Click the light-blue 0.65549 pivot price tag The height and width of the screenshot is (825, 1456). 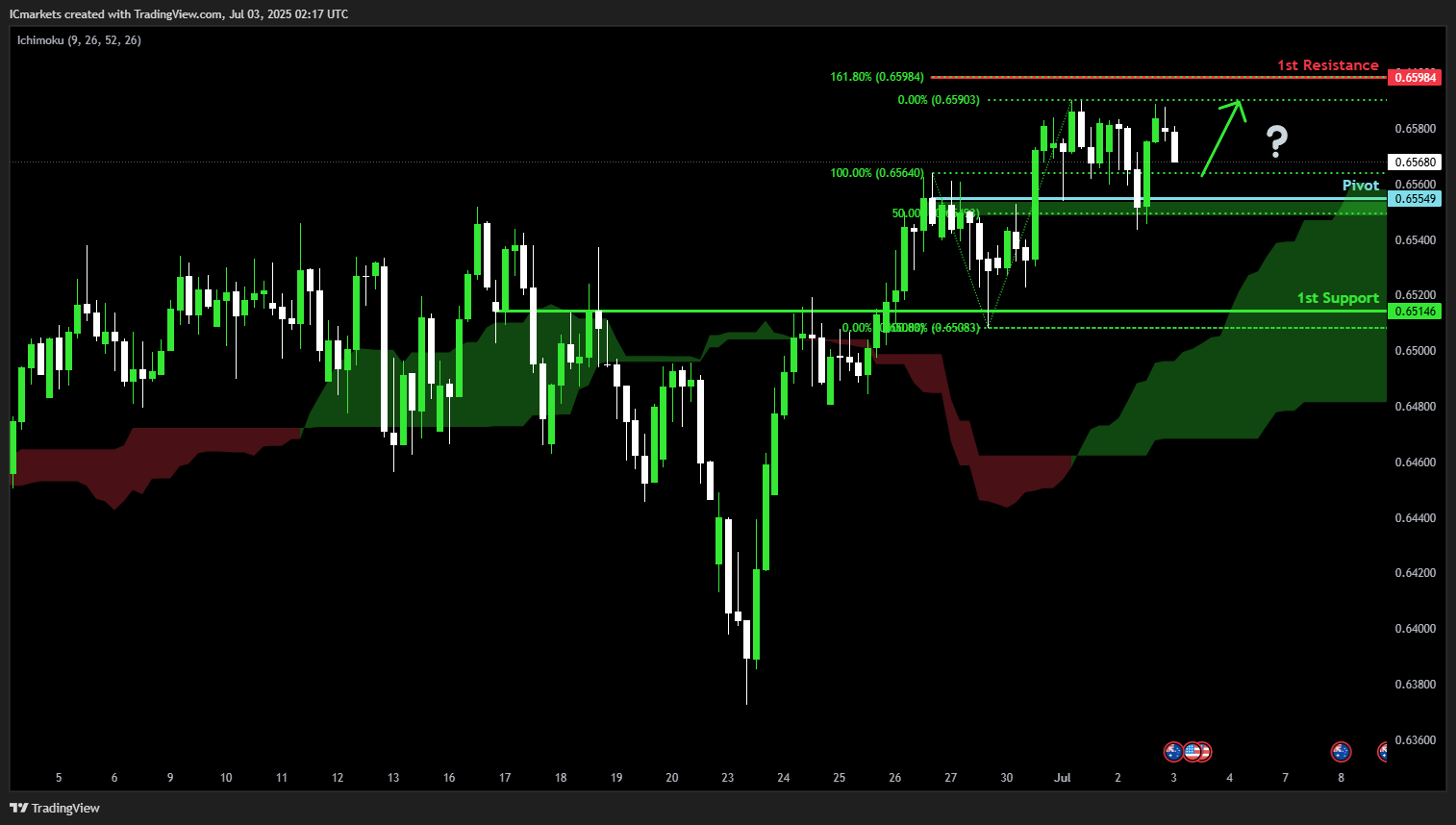click(x=1416, y=199)
